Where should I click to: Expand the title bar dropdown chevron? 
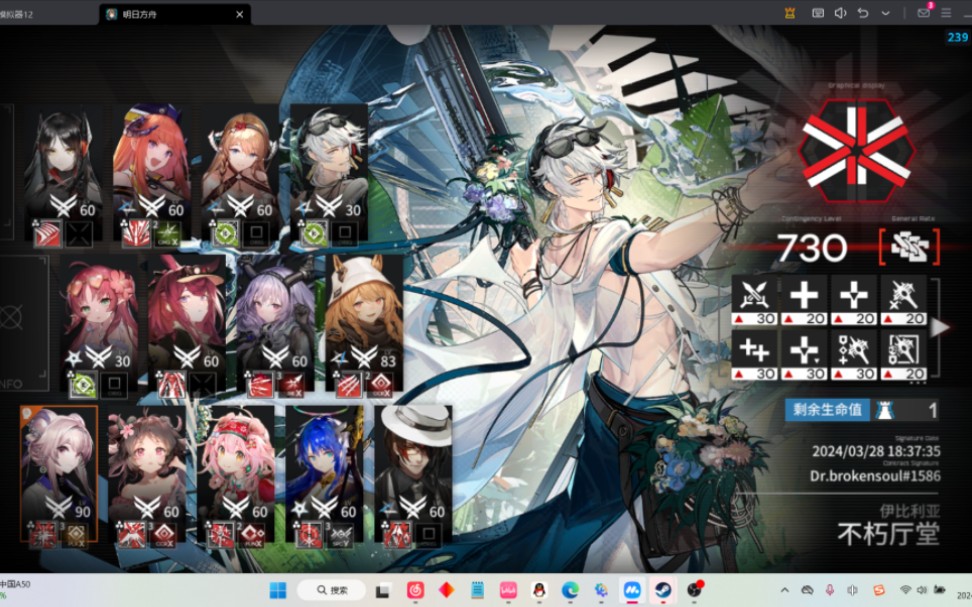tap(885, 13)
